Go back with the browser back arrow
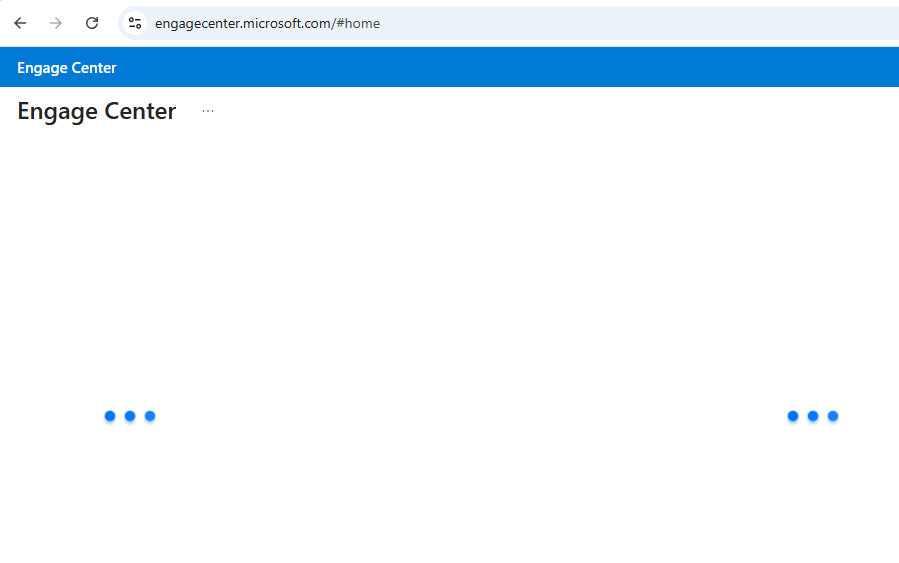Viewport: 899px width, 563px height. pyautogui.click(x=20, y=23)
